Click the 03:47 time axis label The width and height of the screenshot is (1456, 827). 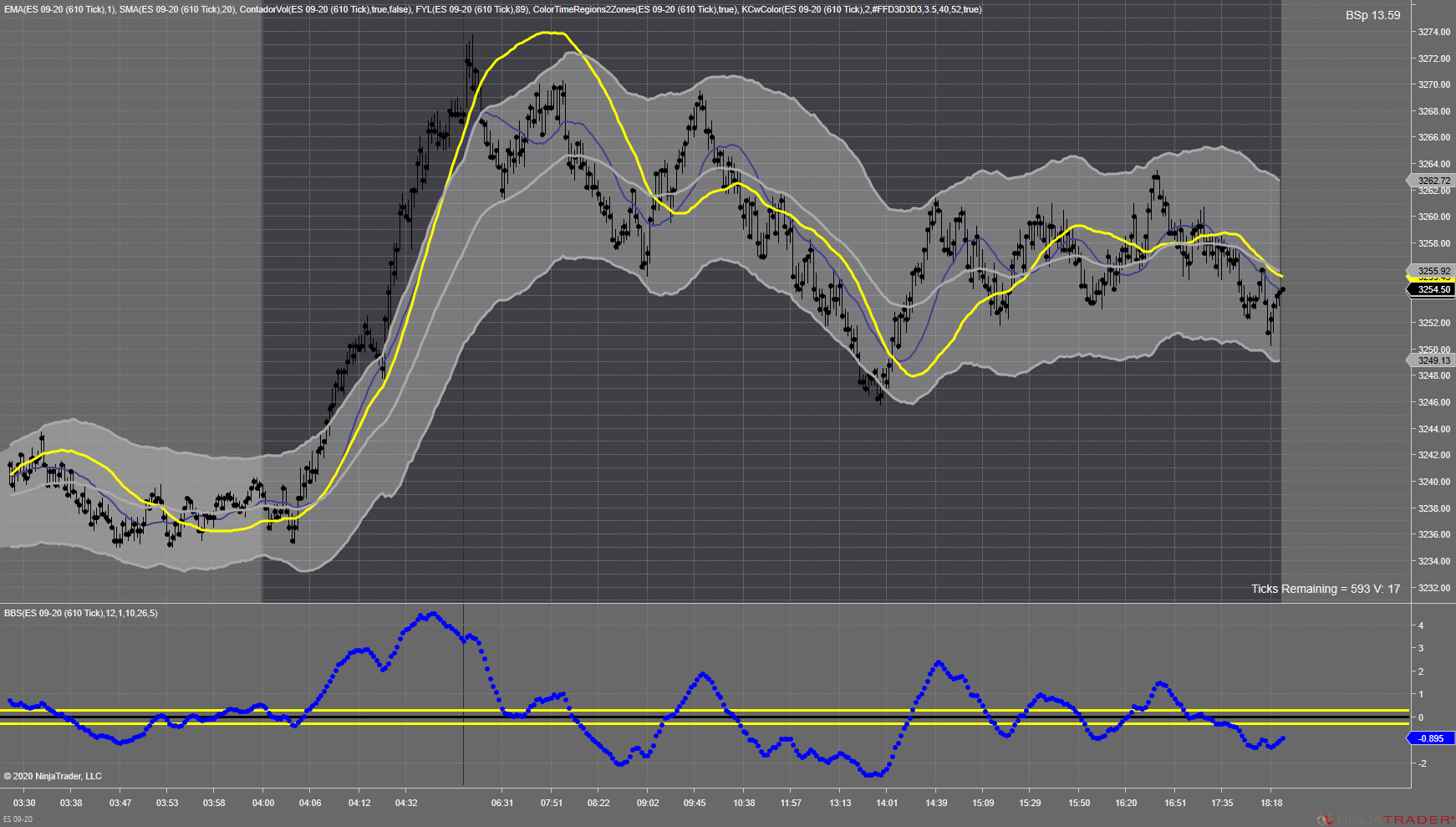(x=120, y=804)
